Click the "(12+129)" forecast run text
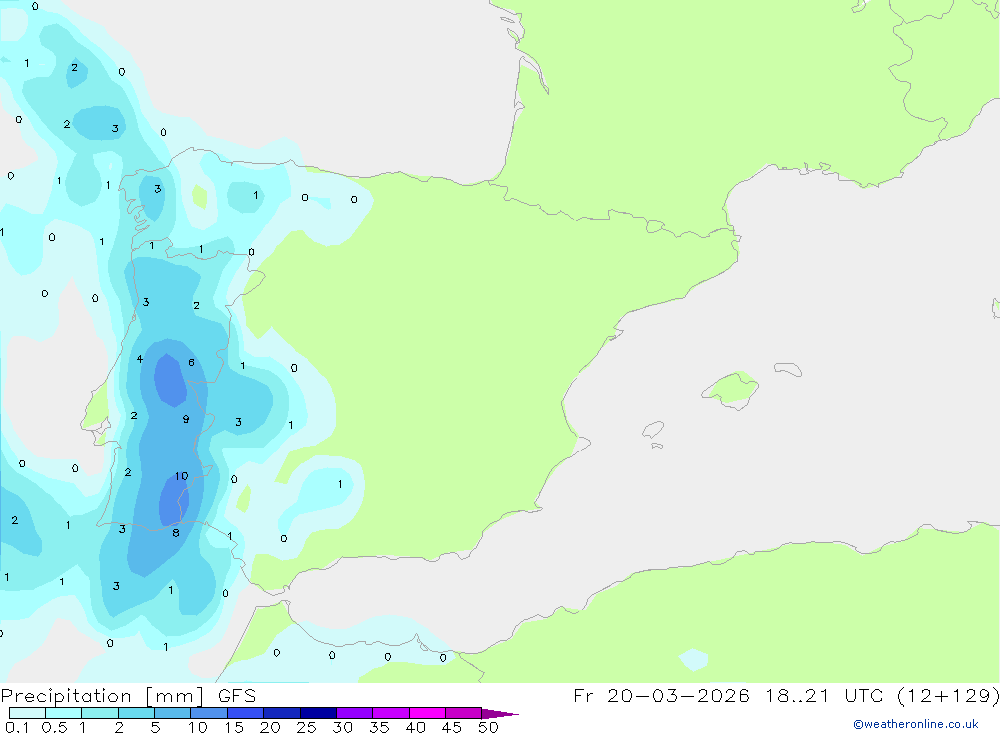This screenshot has height=733, width=1000. click(x=948, y=695)
